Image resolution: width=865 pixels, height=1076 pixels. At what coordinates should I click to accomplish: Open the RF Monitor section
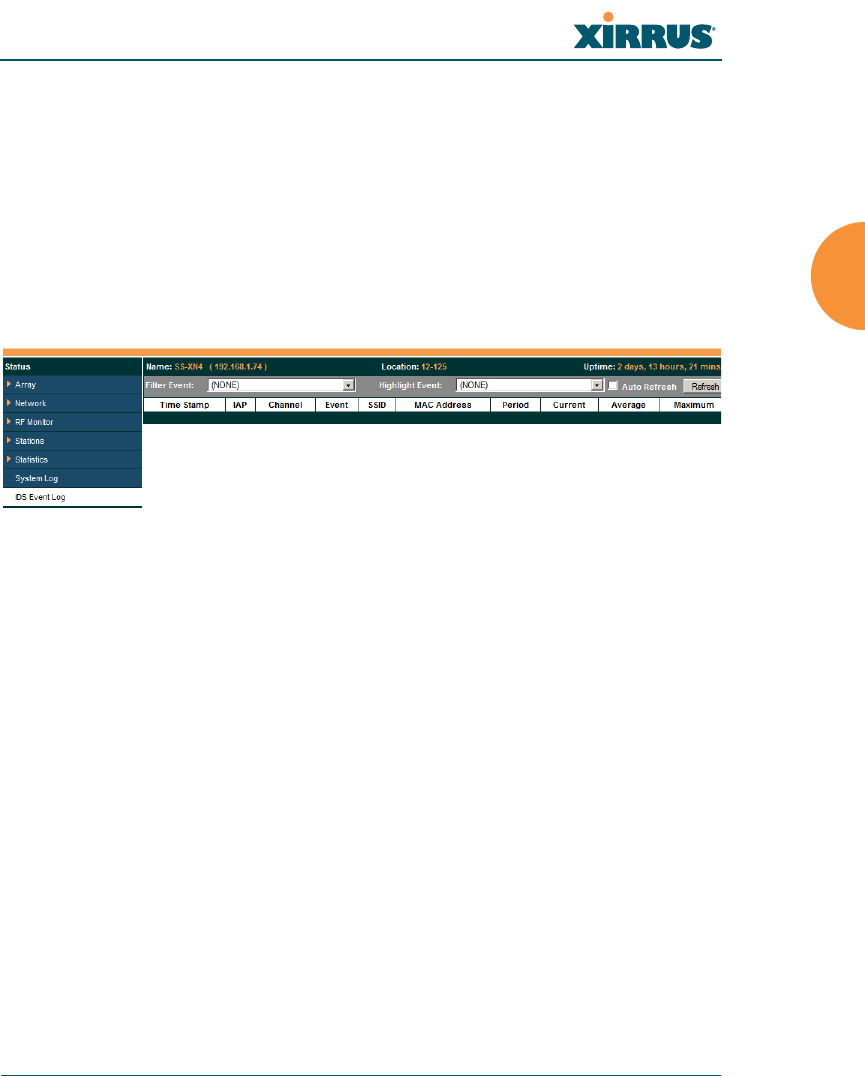coord(34,422)
